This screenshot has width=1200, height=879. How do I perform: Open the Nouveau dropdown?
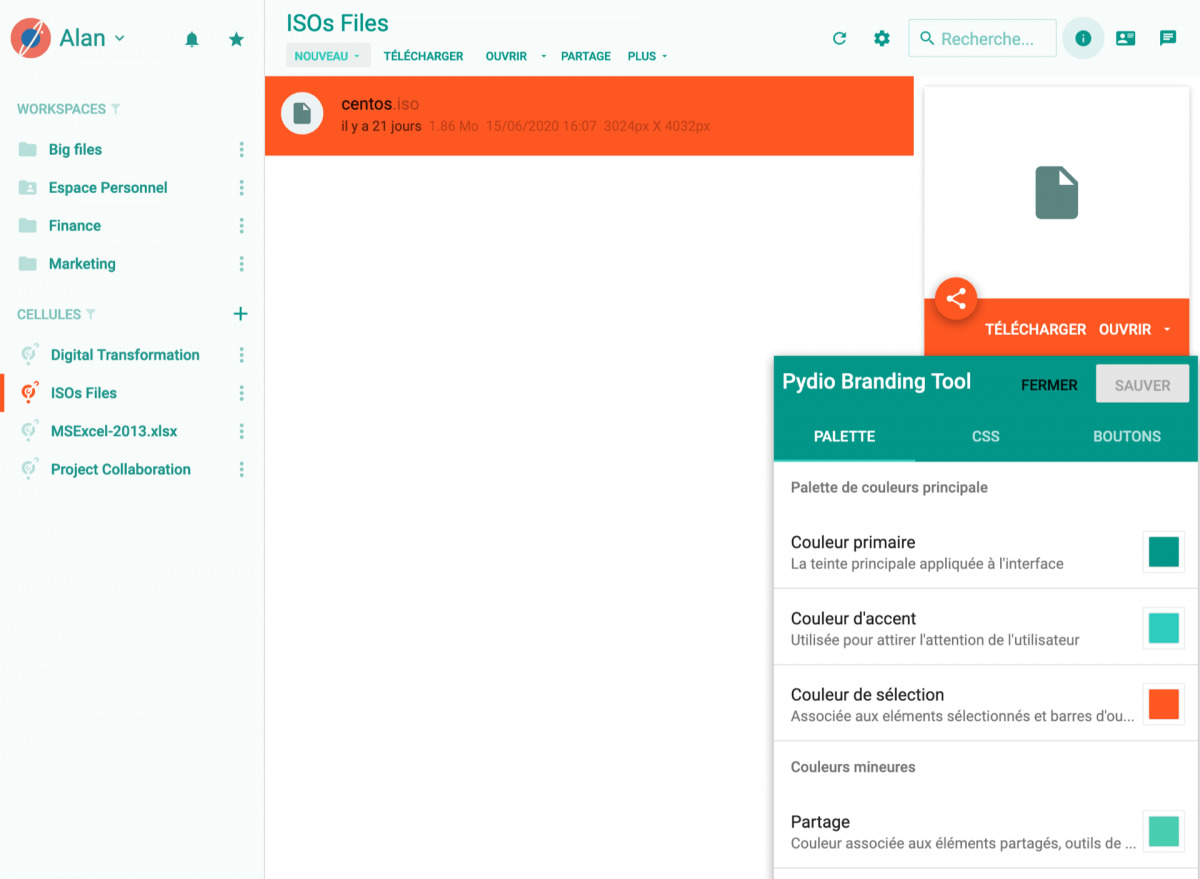coord(328,56)
